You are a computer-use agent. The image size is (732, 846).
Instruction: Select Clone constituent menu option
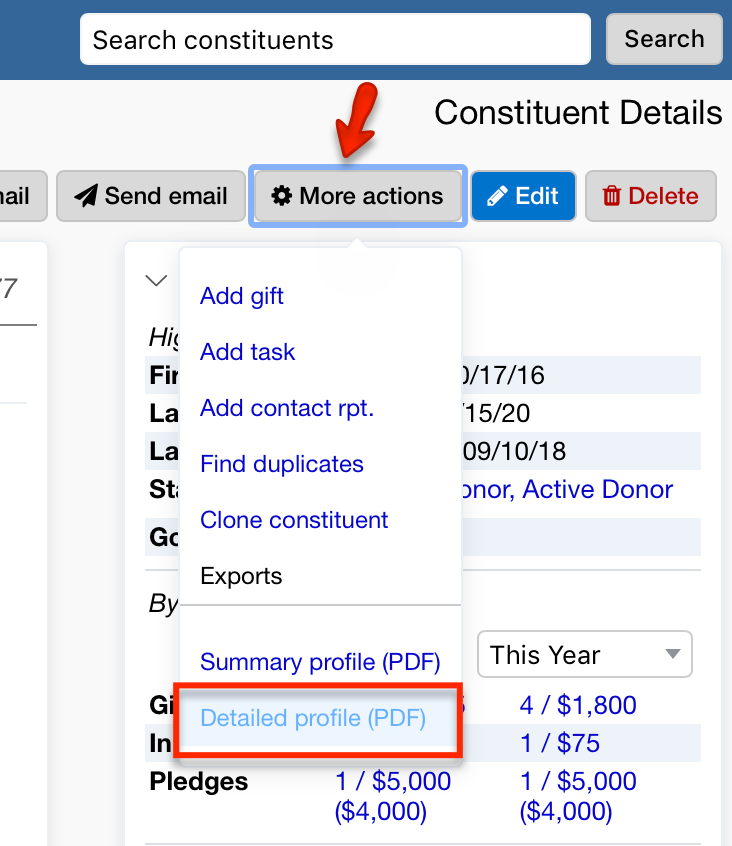coord(294,520)
